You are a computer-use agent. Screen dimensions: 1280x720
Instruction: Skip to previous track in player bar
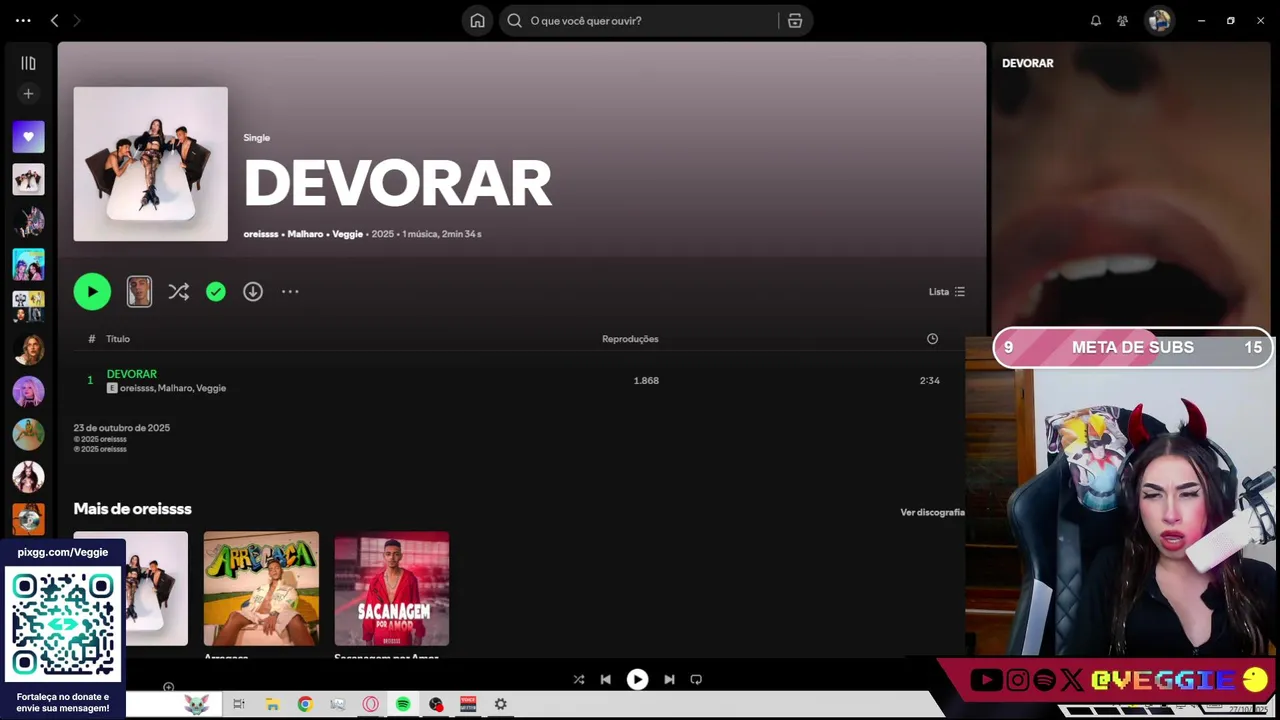606,679
